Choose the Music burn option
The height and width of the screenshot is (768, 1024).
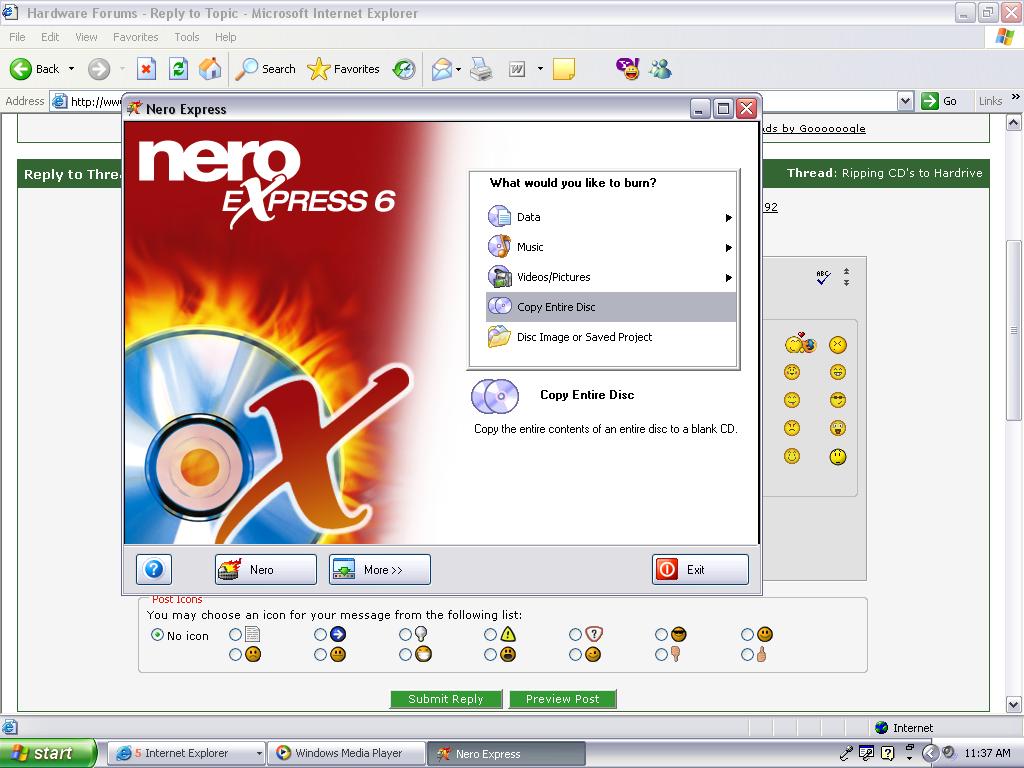tap(611, 247)
